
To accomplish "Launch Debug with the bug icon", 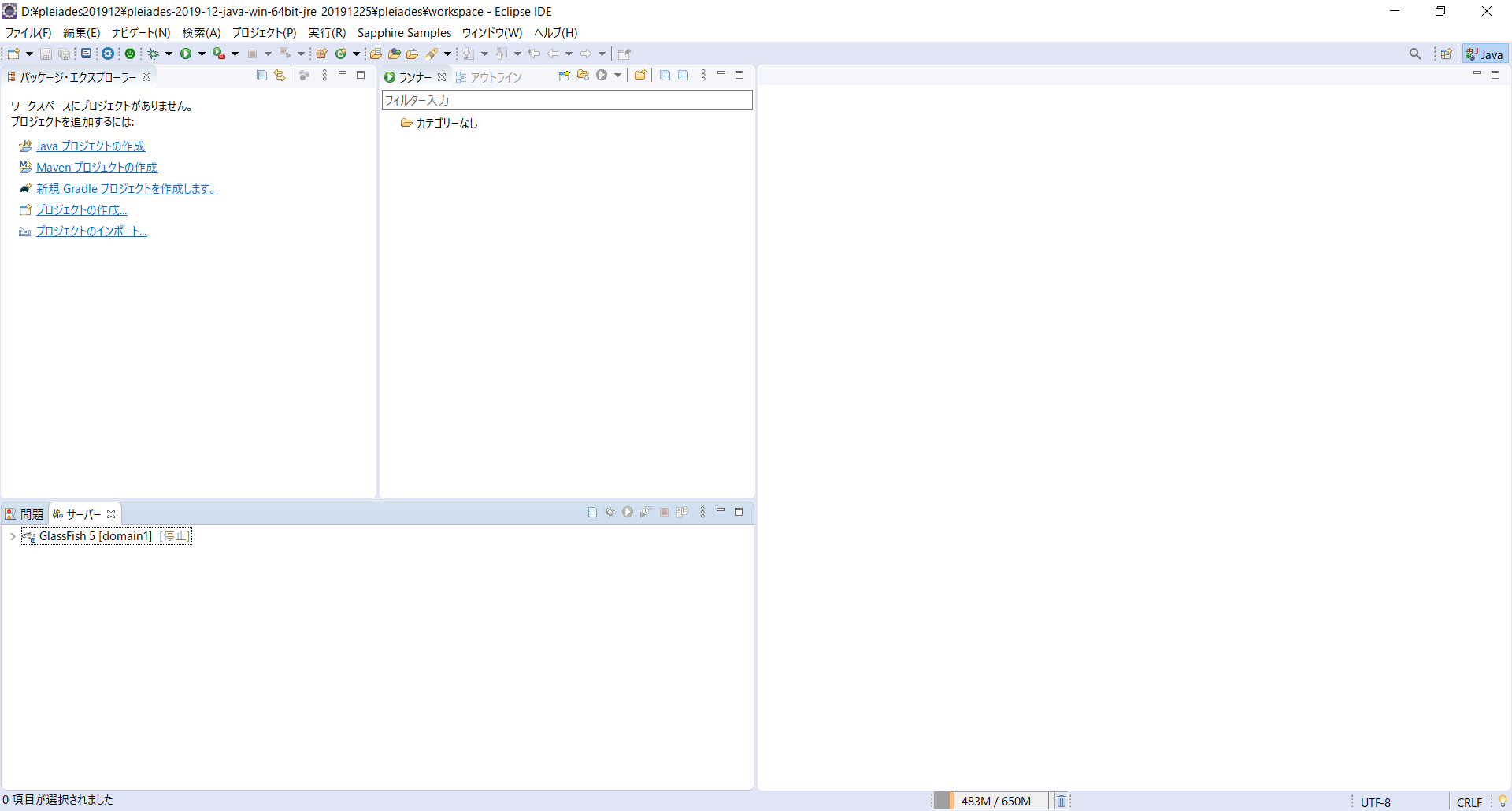I will coord(154,54).
